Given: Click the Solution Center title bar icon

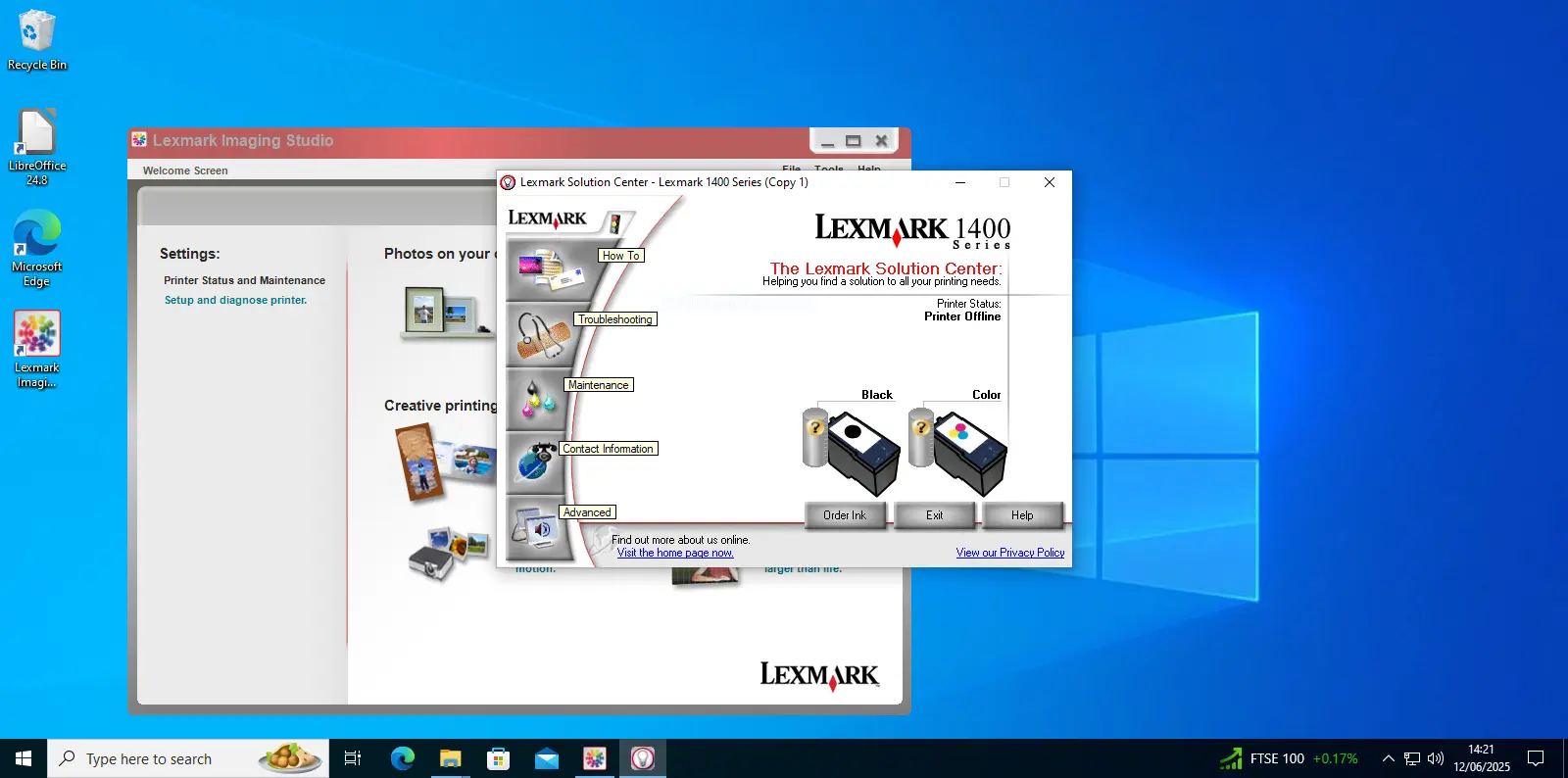Looking at the screenshot, I should [x=508, y=182].
